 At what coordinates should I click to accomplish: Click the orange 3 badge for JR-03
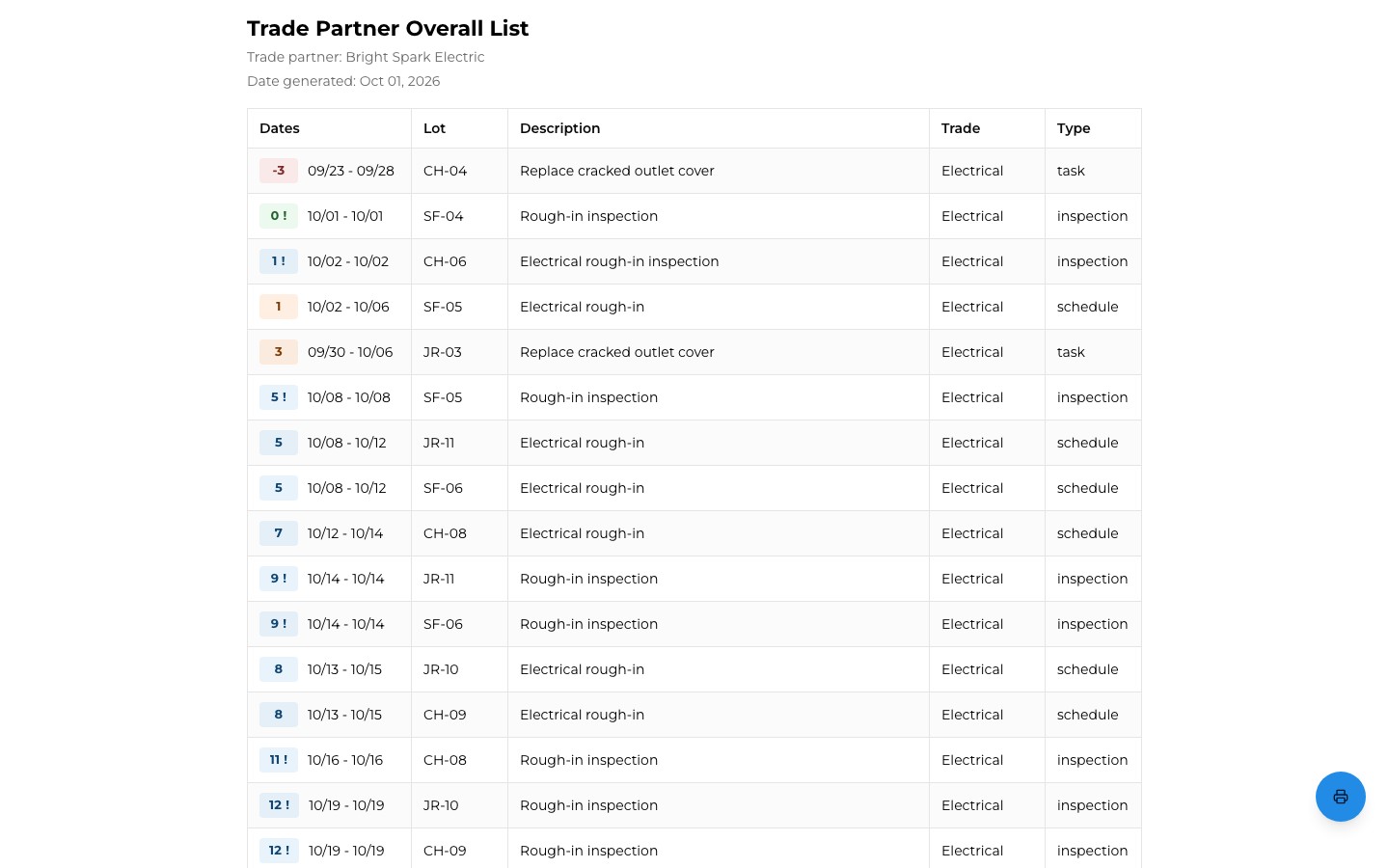coord(279,352)
